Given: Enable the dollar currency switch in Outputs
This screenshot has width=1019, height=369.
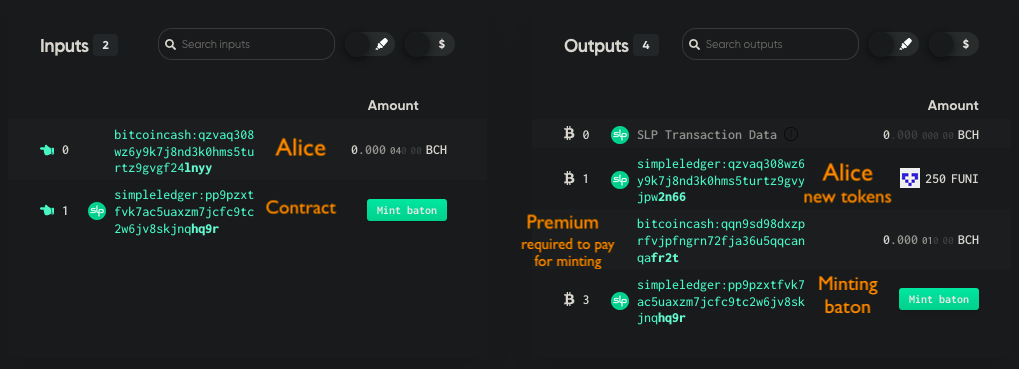Looking at the screenshot, I should tap(953, 44).
